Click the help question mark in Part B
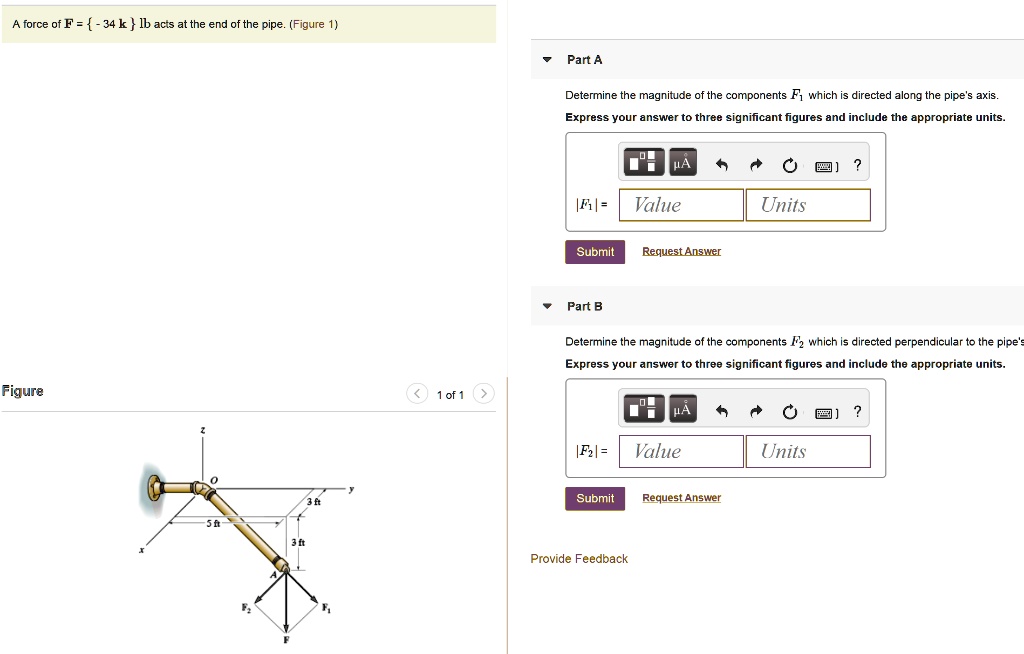 click(857, 409)
